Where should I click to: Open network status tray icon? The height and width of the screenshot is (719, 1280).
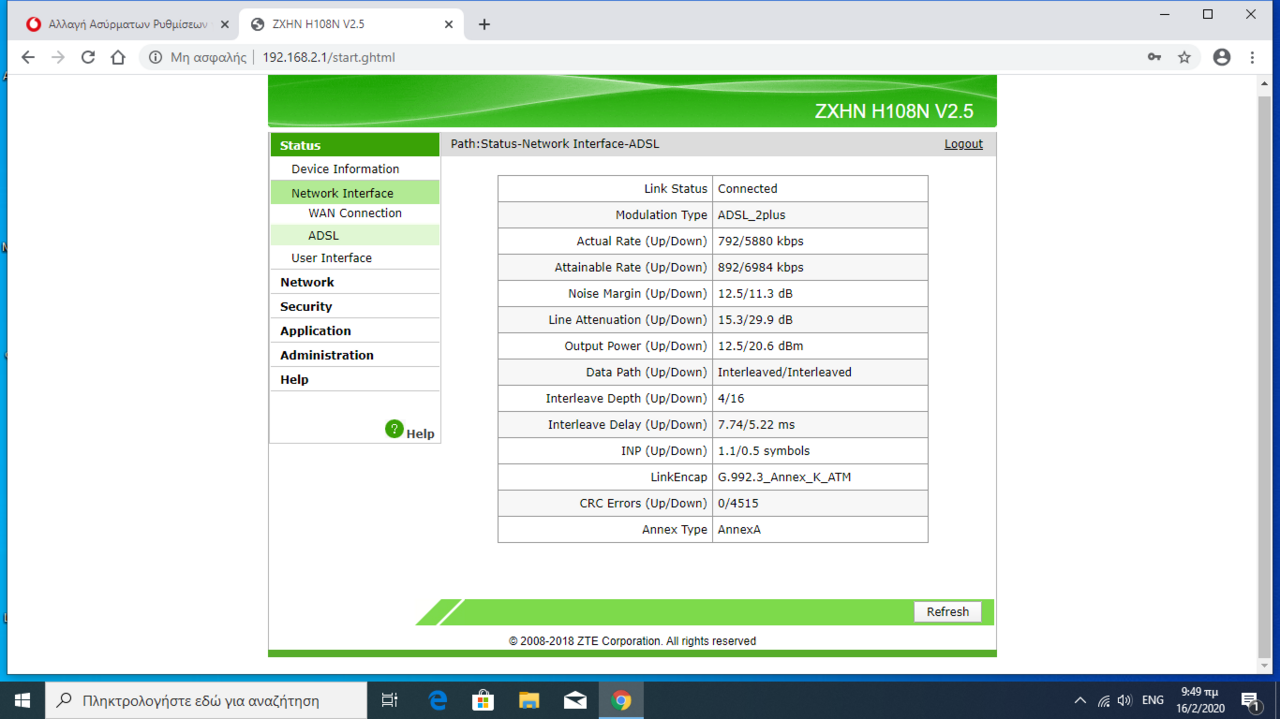click(1103, 700)
